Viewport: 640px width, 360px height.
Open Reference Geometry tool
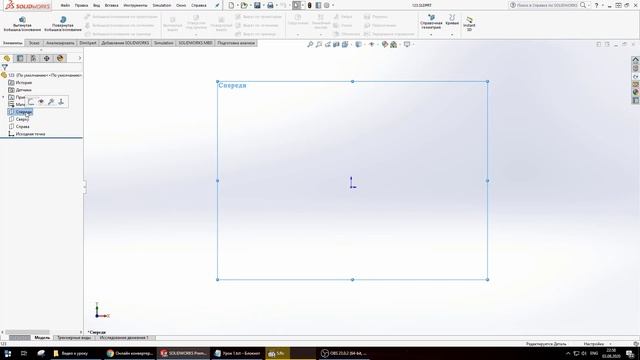point(431,22)
